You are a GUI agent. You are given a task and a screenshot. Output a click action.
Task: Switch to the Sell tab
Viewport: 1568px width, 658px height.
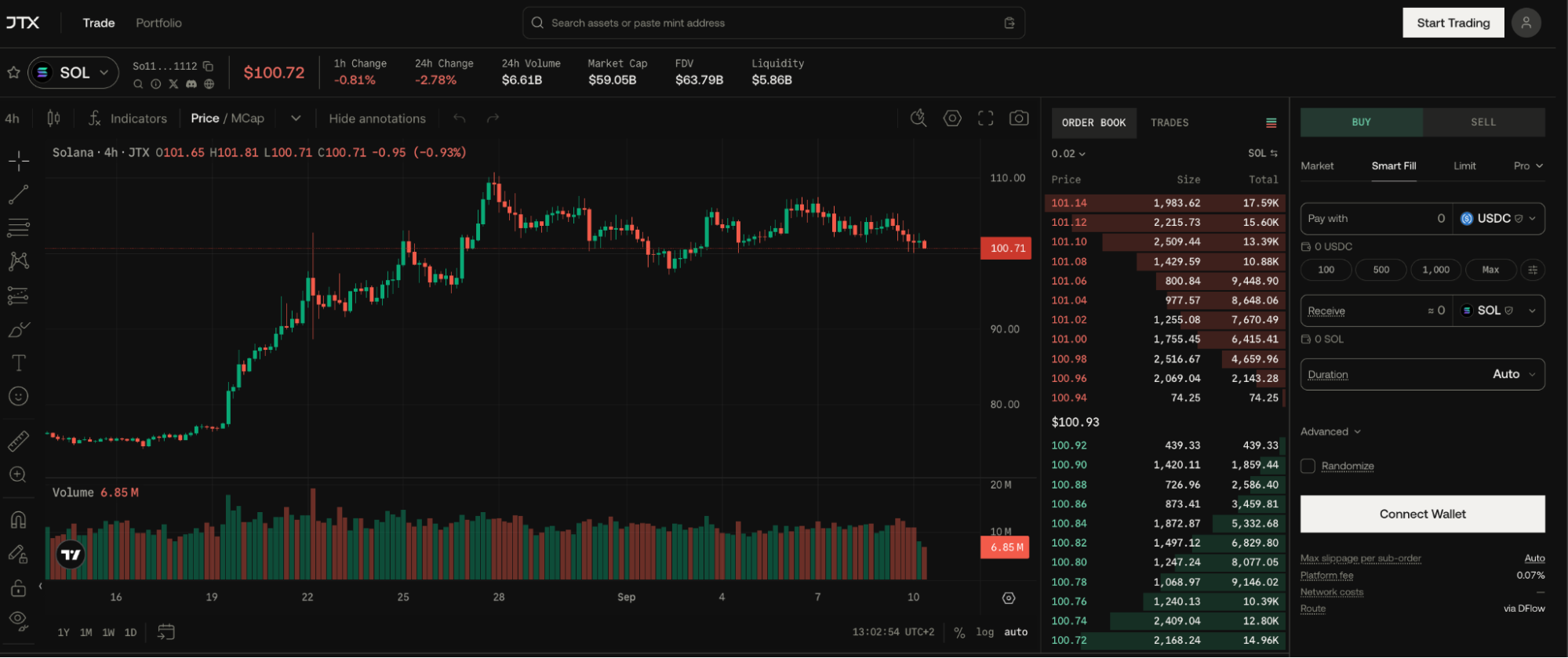[x=1483, y=122]
